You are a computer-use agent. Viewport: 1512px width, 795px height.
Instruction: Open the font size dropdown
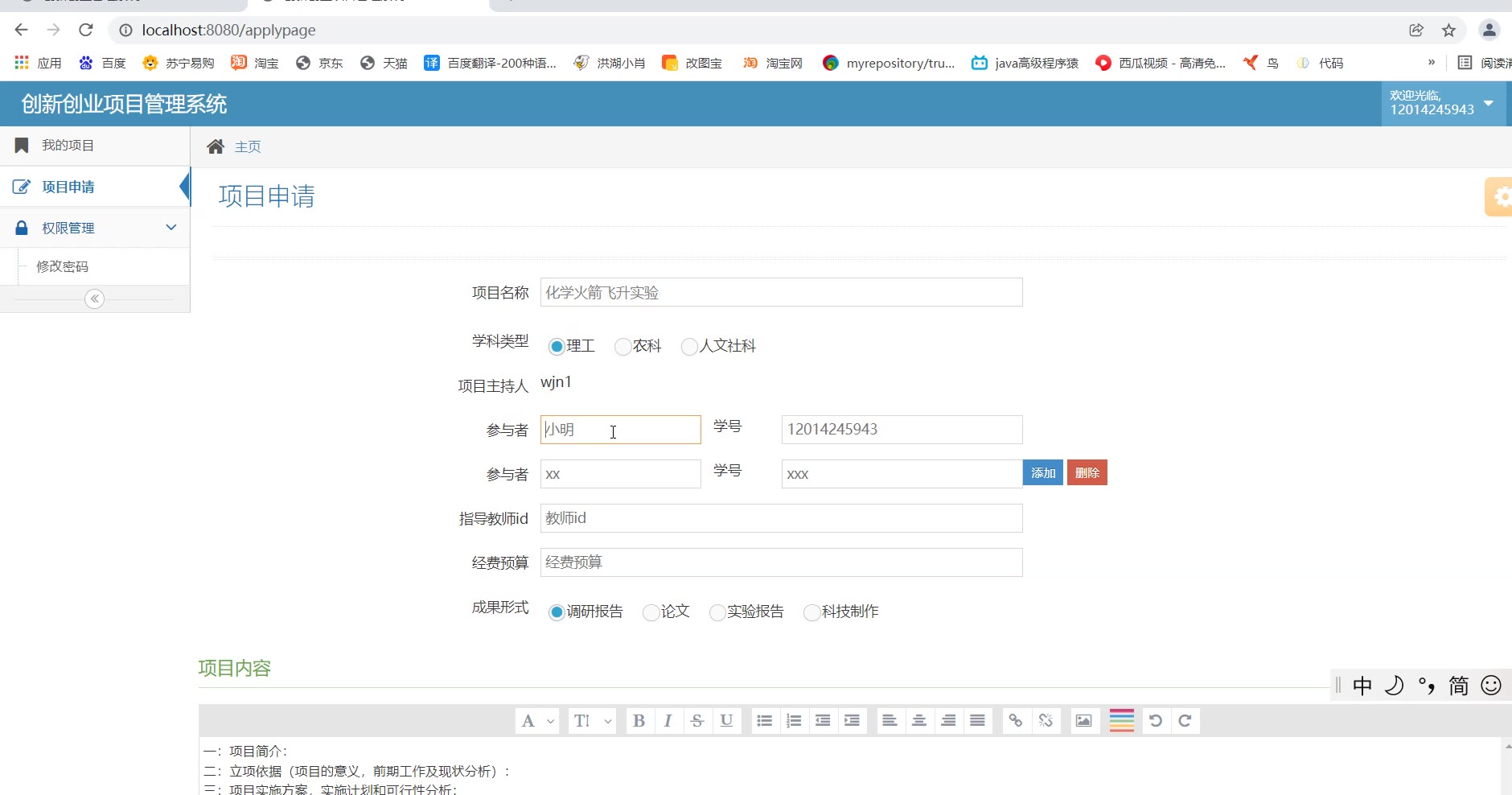[592, 721]
